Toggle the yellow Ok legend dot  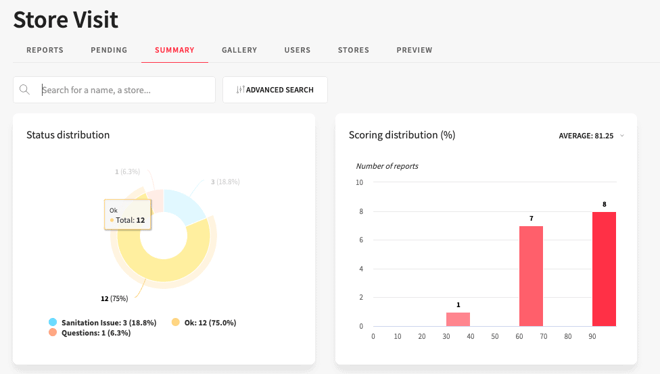(176, 322)
